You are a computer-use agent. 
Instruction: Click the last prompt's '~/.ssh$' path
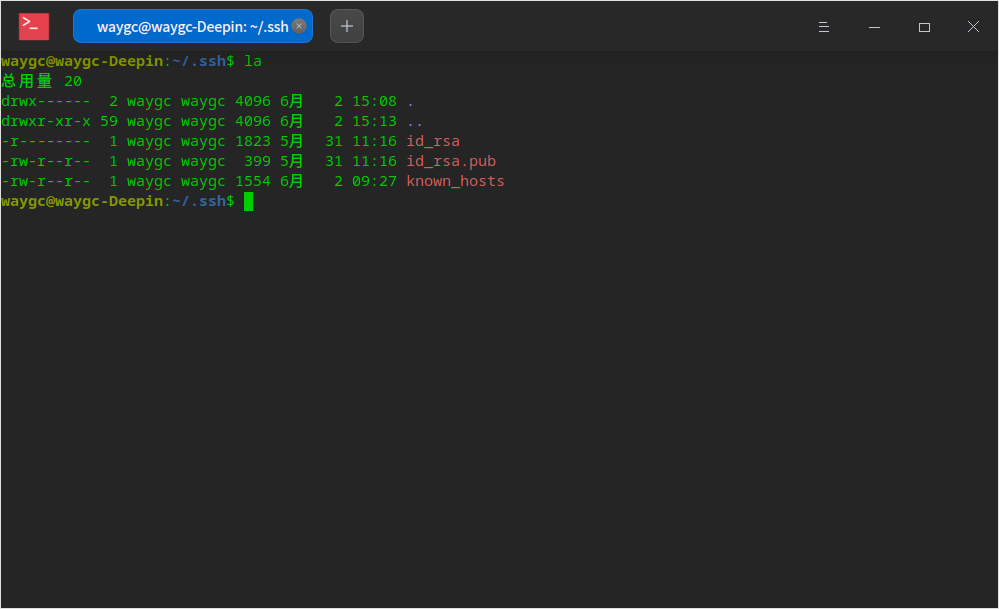pyautogui.click(x=203, y=201)
